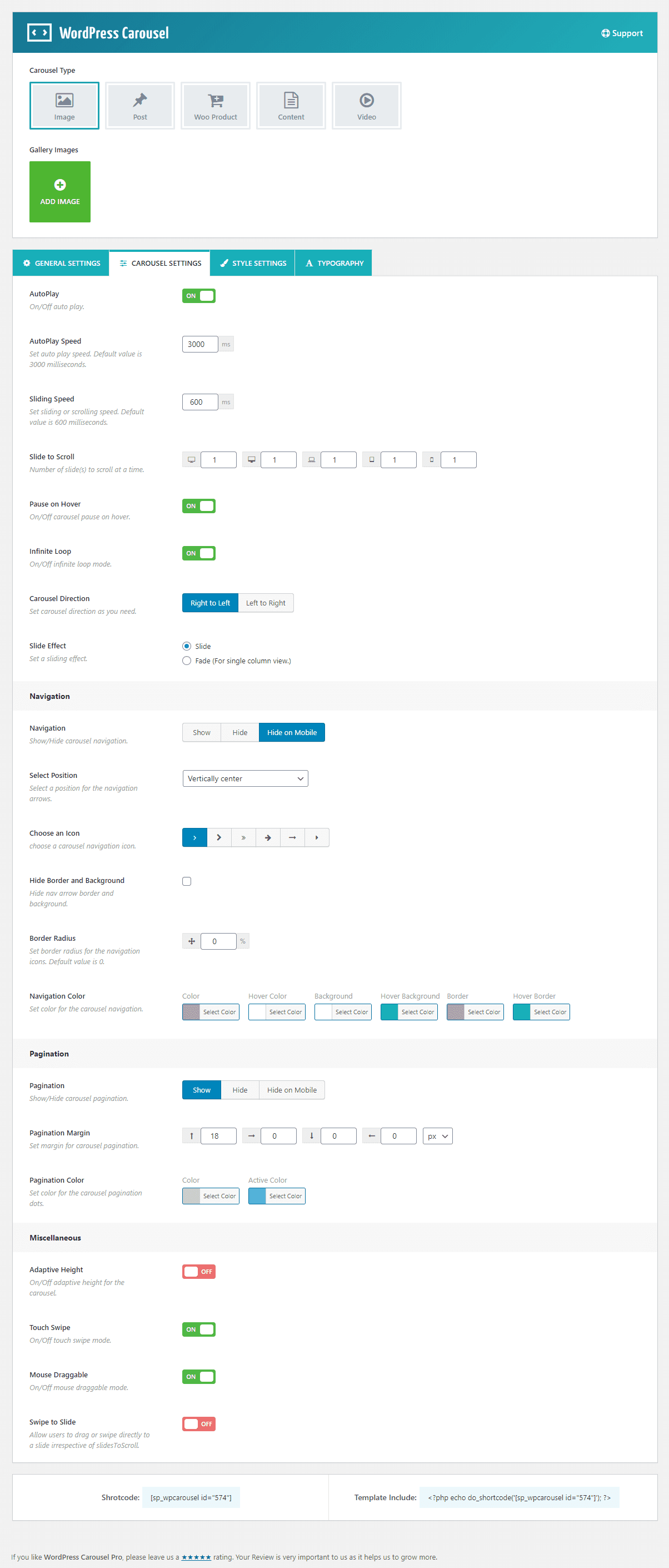Viewport: 669px width, 1568px height.
Task: Click the laptop icon in Slide to Scroll
Action: tap(311, 460)
